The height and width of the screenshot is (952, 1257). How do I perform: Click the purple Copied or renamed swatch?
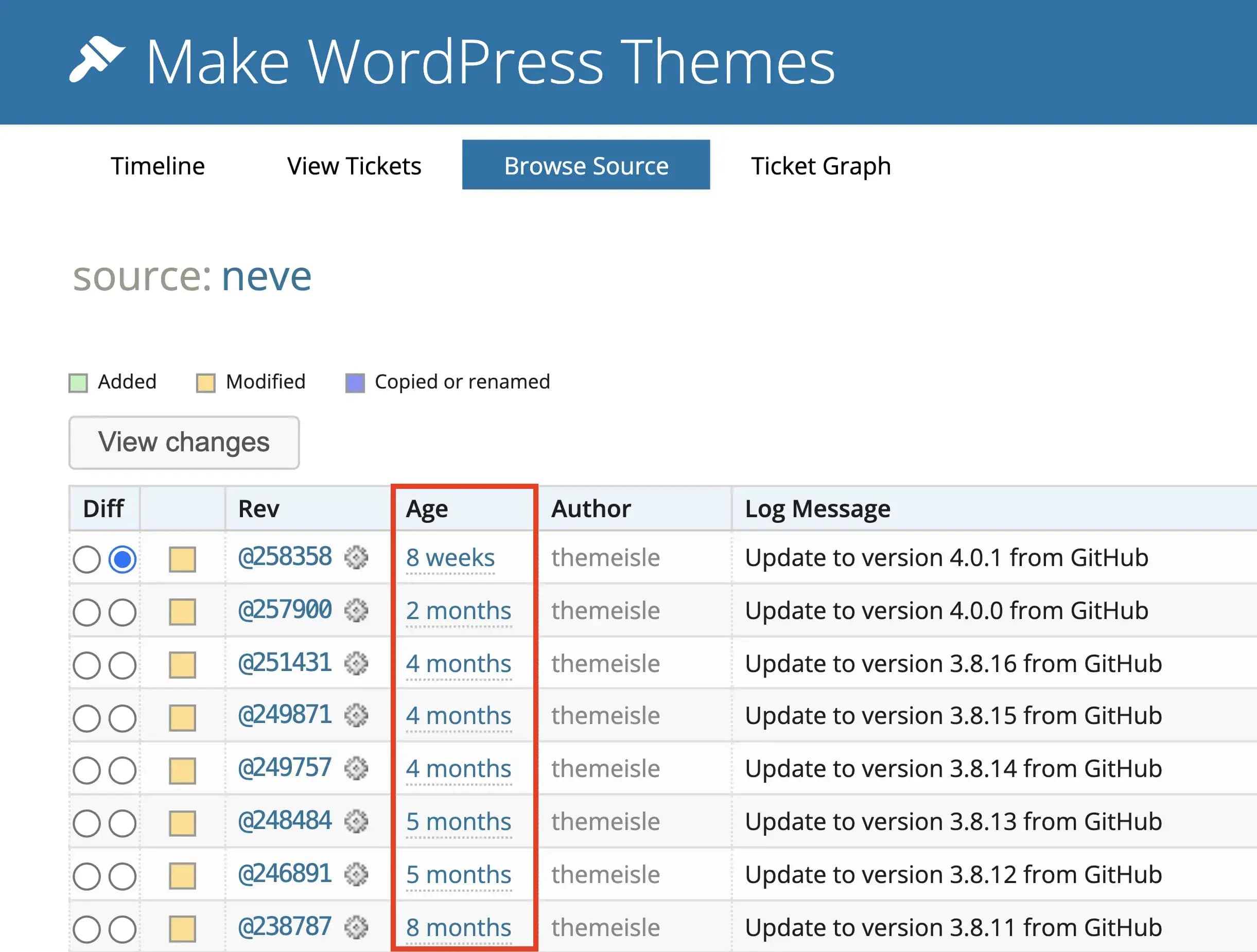(x=355, y=383)
